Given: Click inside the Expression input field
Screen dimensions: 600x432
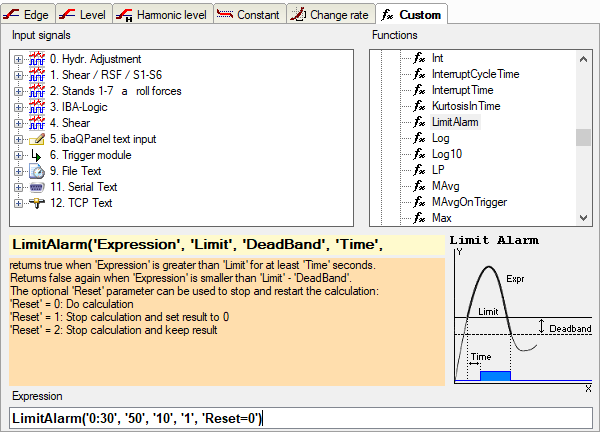Looking at the screenshot, I should click(x=300, y=419).
